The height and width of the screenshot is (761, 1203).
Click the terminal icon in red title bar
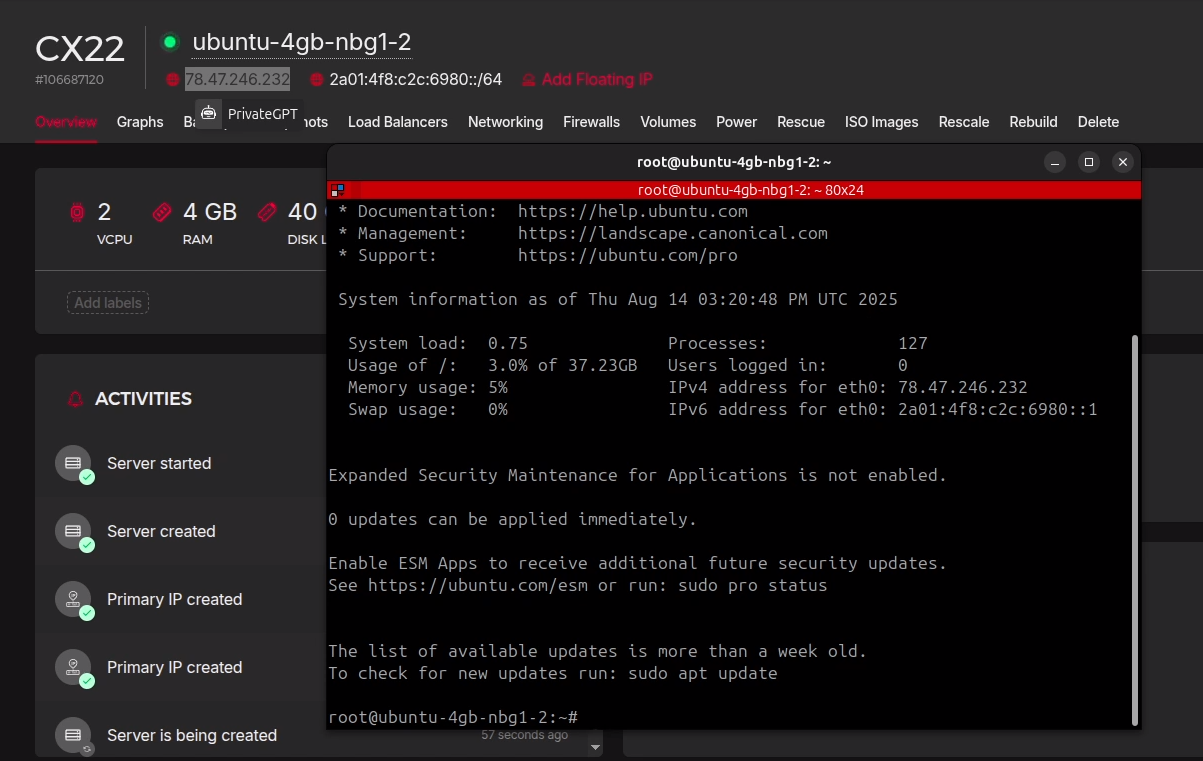(x=338, y=189)
